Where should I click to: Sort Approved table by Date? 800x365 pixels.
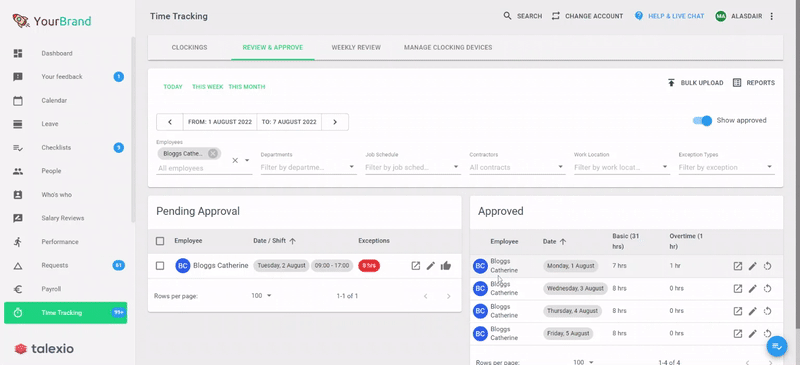[x=555, y=241]
